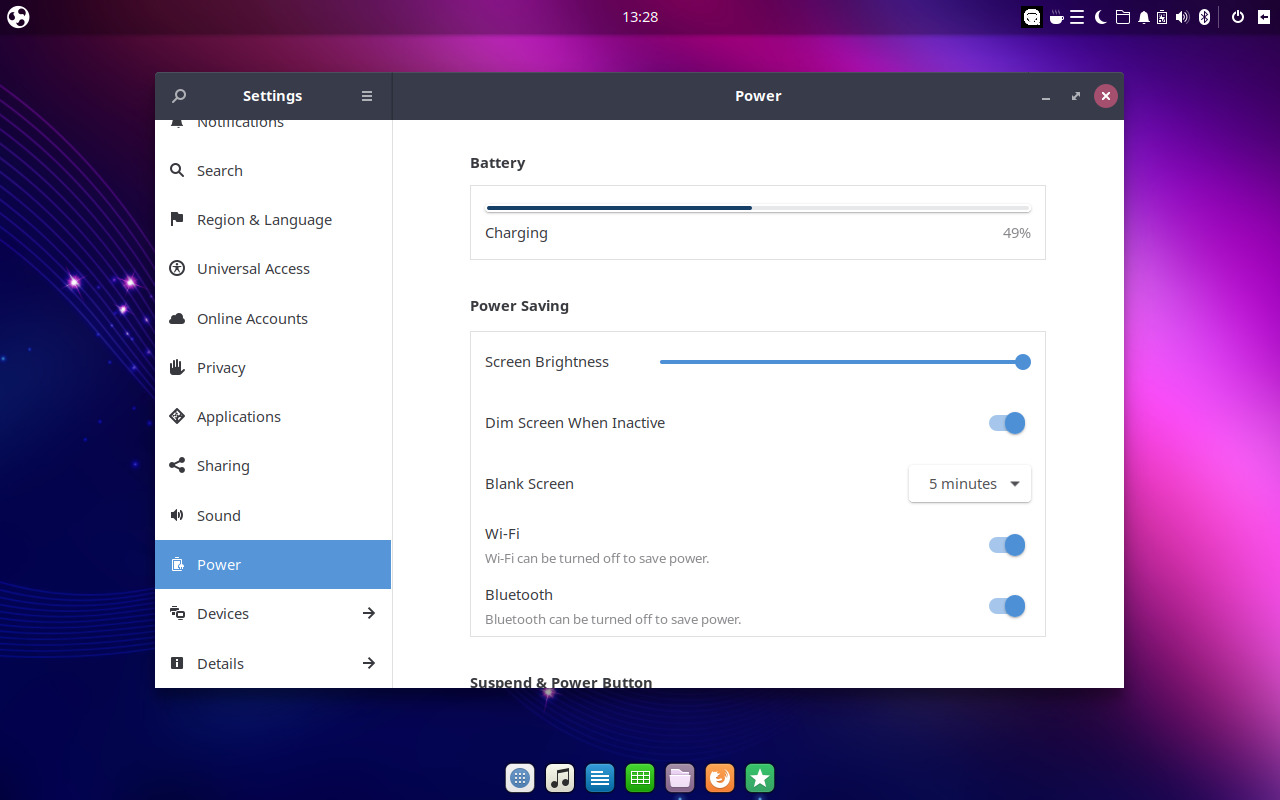Disable Dim Screen When Inactive
This screenshot has height=800, width=1280.
(1006, 422)
